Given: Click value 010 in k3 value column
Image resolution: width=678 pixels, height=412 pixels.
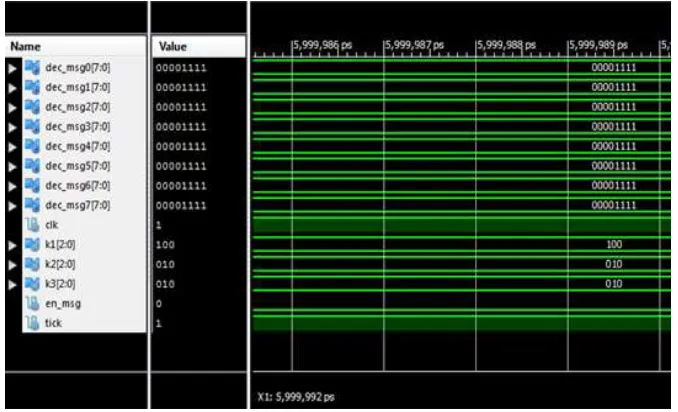Looking at the screenshot, I should pos(165,284).
